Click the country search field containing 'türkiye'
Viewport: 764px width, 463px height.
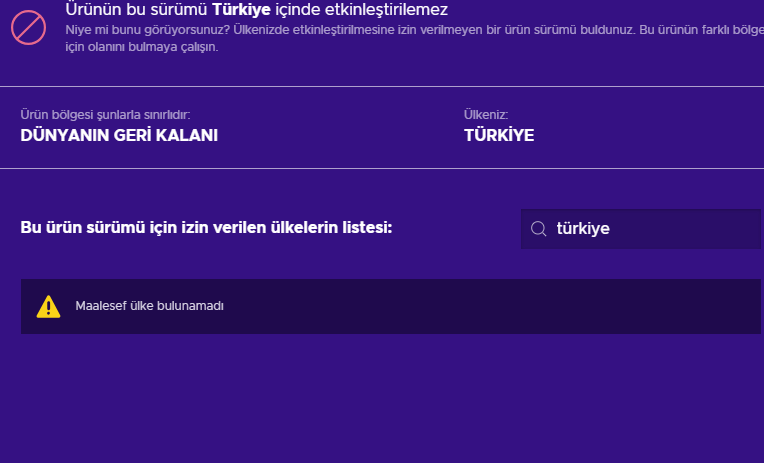(x=641, y=229)
